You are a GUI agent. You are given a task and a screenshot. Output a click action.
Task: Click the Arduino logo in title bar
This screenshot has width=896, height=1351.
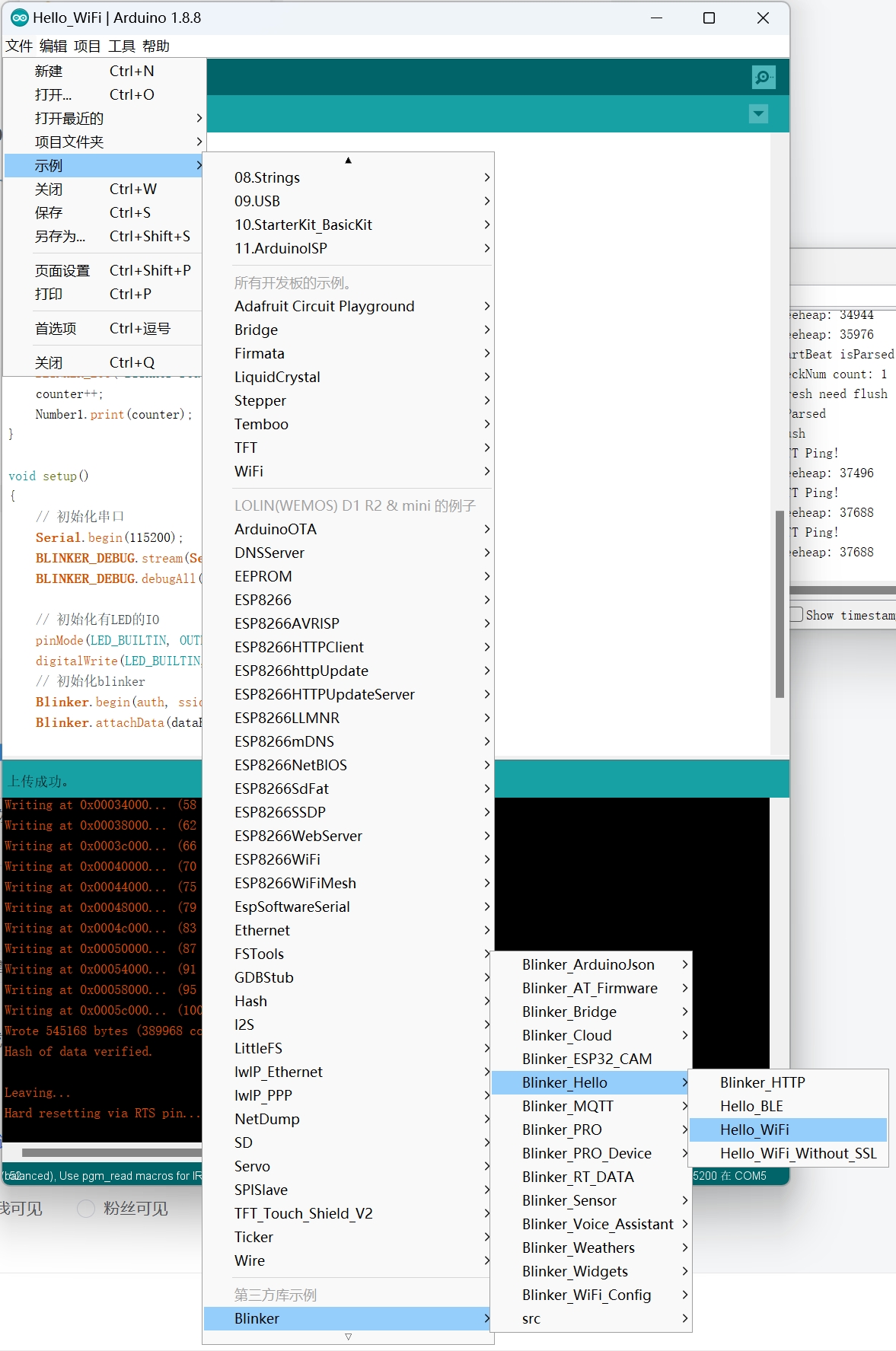tap(19, 18)
